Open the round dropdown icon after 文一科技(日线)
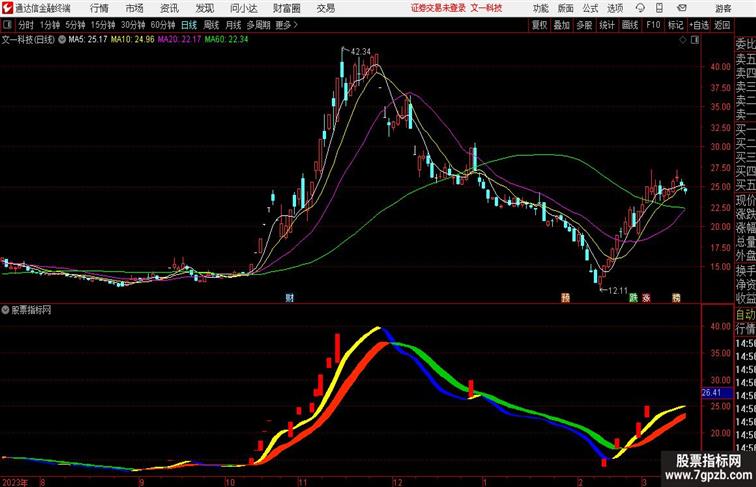Viewport: 756px width, 487px height. point(62,40)
